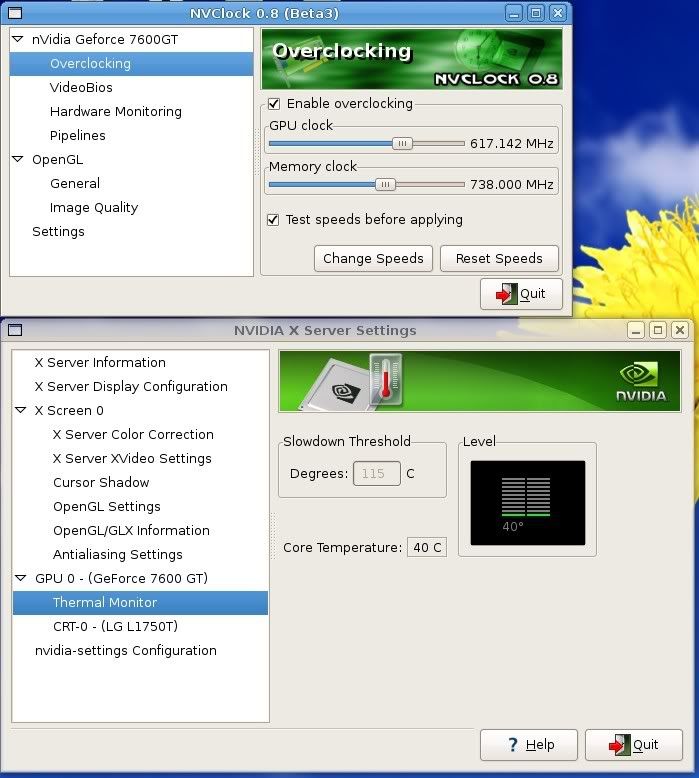Select nVidia Geforce 7600GT tree label
The width and height of the screenshot is (699, 778).
coord(105,39)
